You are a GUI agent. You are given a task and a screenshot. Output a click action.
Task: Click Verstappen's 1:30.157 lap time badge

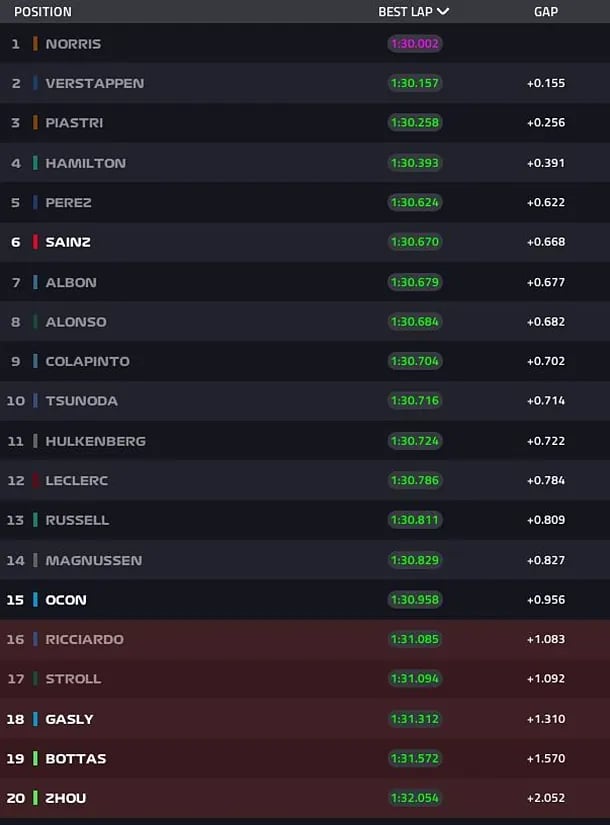coord(414,83)
